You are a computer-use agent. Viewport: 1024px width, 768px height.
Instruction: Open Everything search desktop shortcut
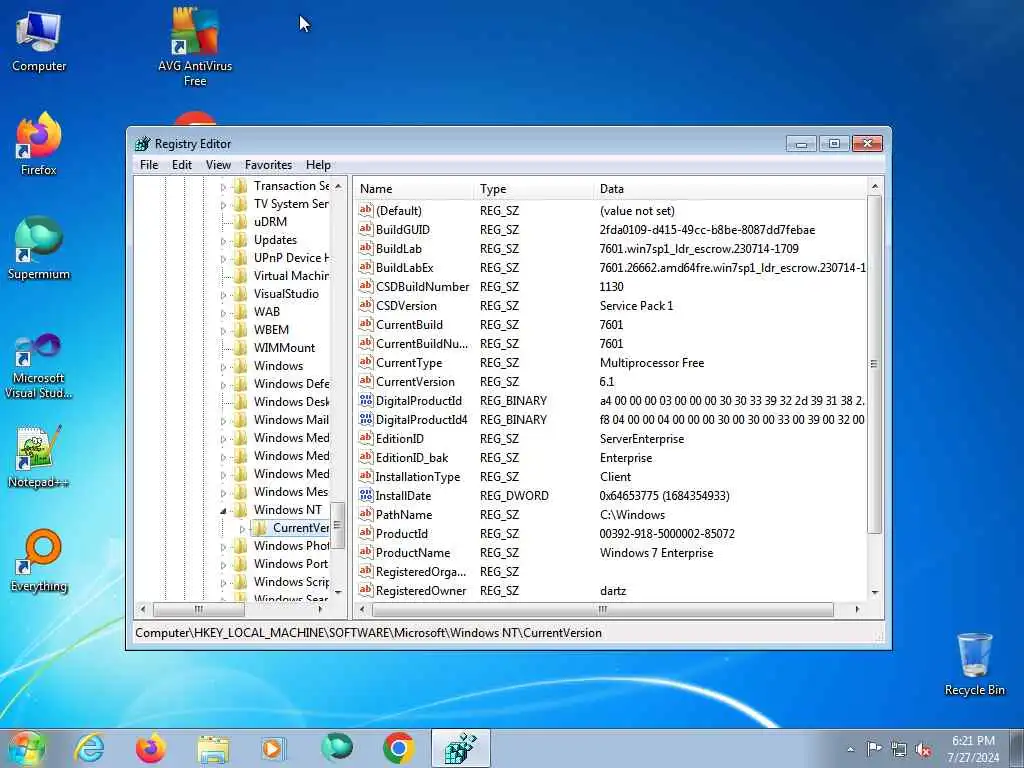[39, 561]
